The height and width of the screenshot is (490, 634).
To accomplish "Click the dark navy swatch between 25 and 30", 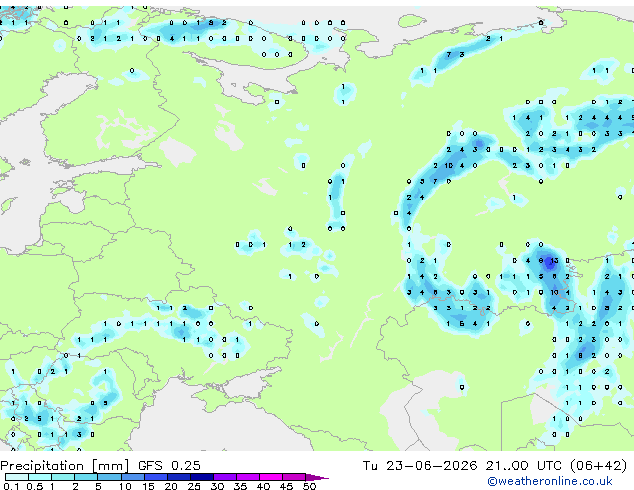I will (x=201, y=477).
